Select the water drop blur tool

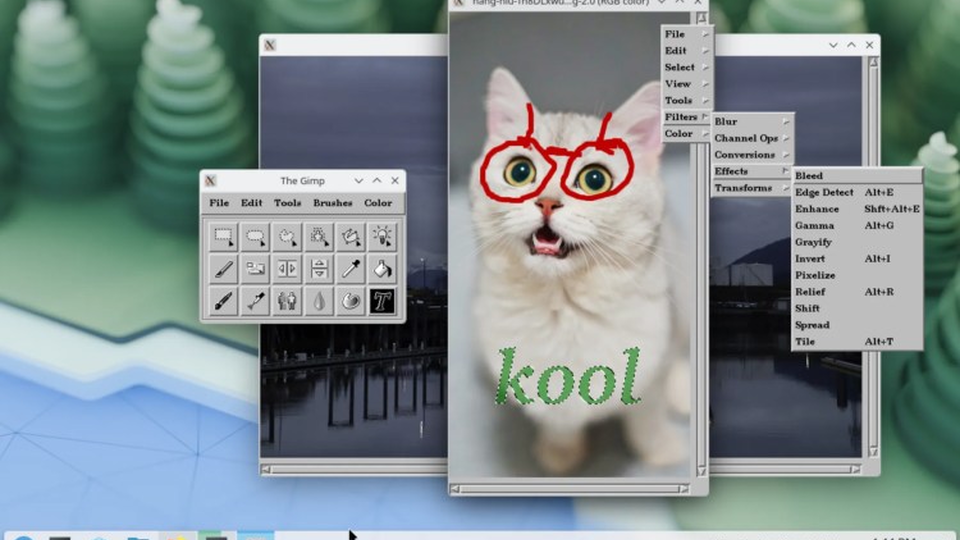[x=319, y=301]
